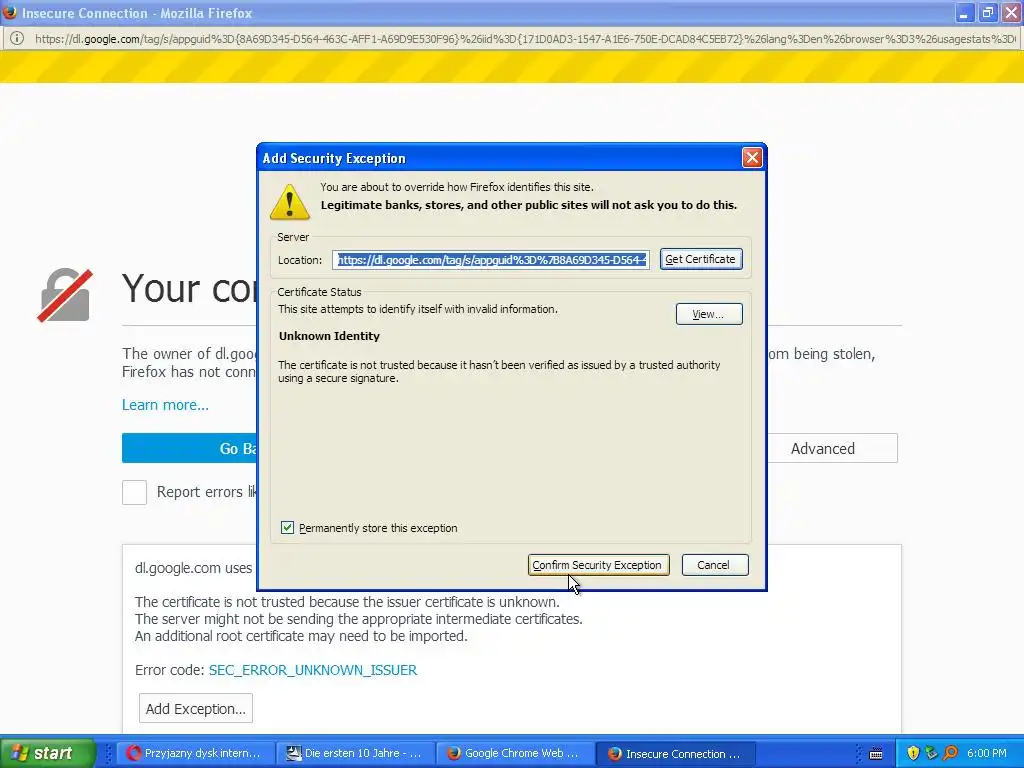
Task: Click the Confirm Security Exception button
Action: [598, 565]
